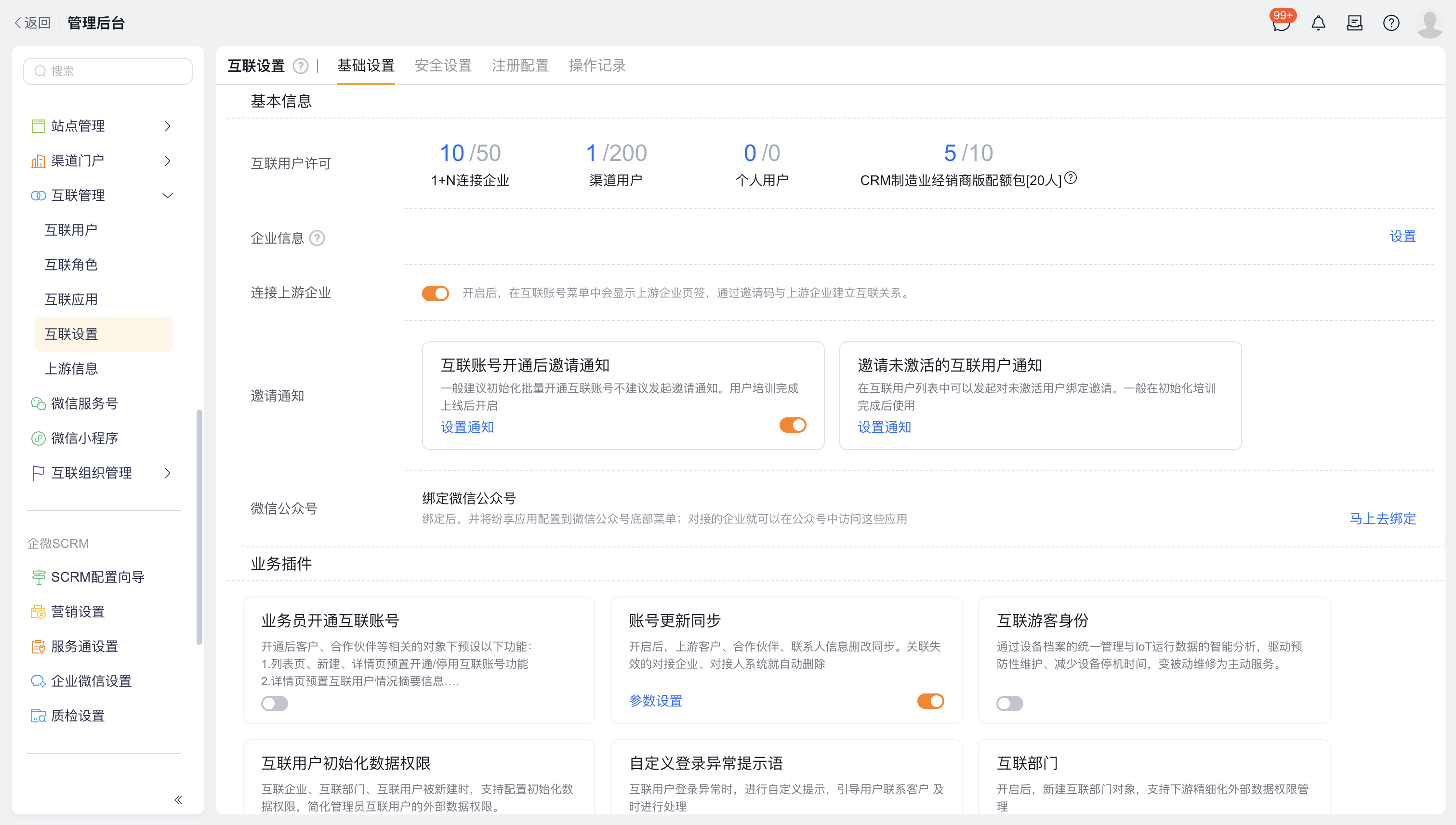Image resolution: width=1456 pixels, height=825 pixels.
Task: Expand the 站点管理 chevron
Action: click(167, 126)
